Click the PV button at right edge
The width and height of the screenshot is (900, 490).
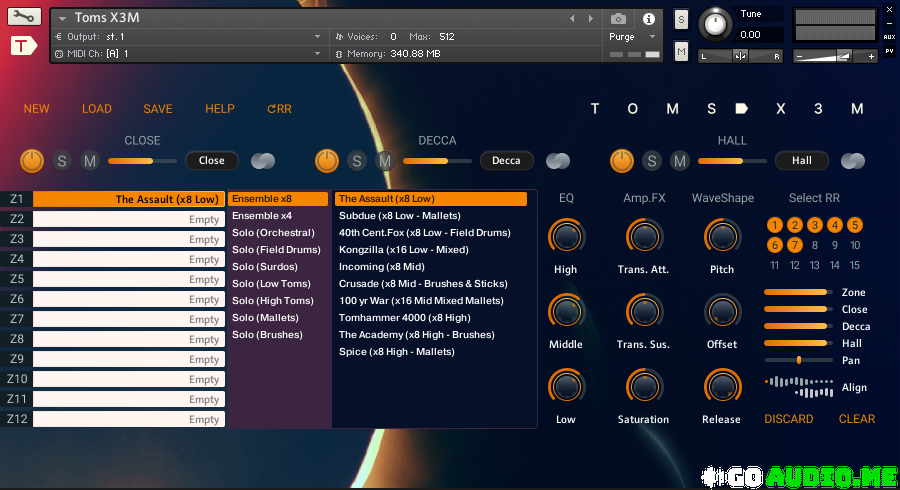889,51
